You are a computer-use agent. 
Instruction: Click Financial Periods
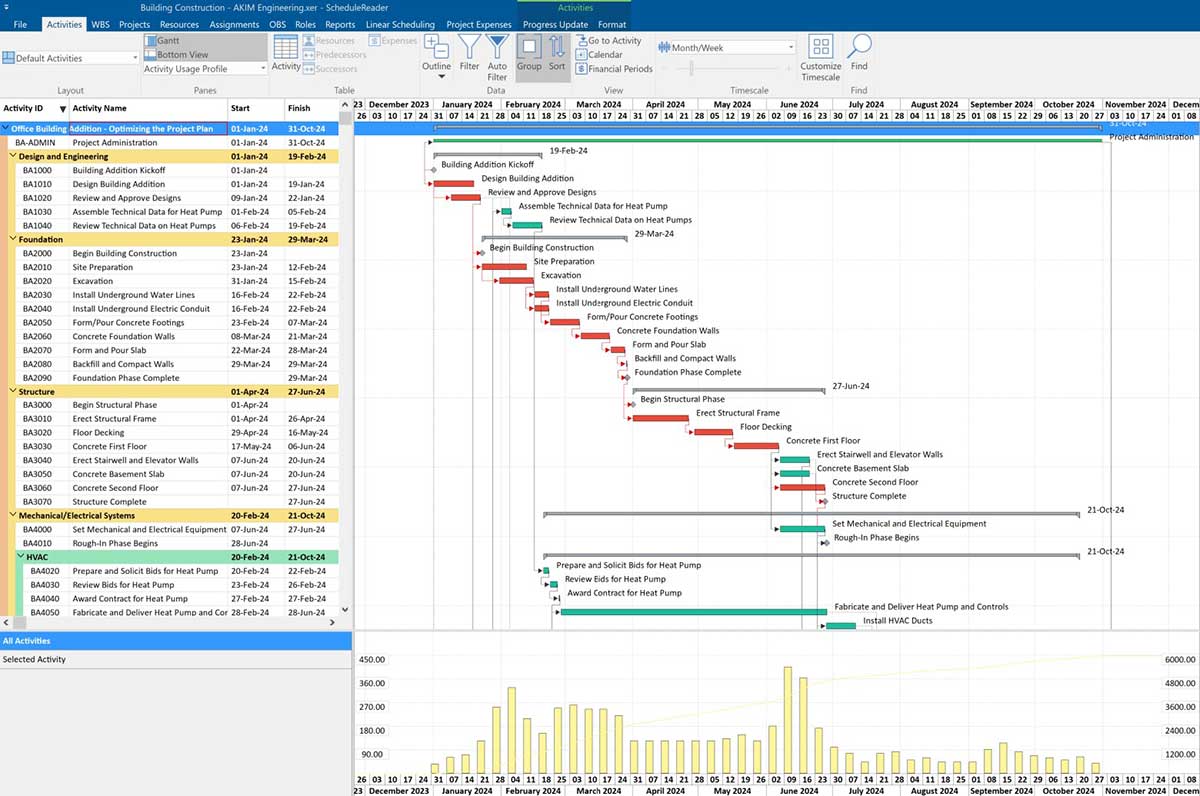point(614,69)
